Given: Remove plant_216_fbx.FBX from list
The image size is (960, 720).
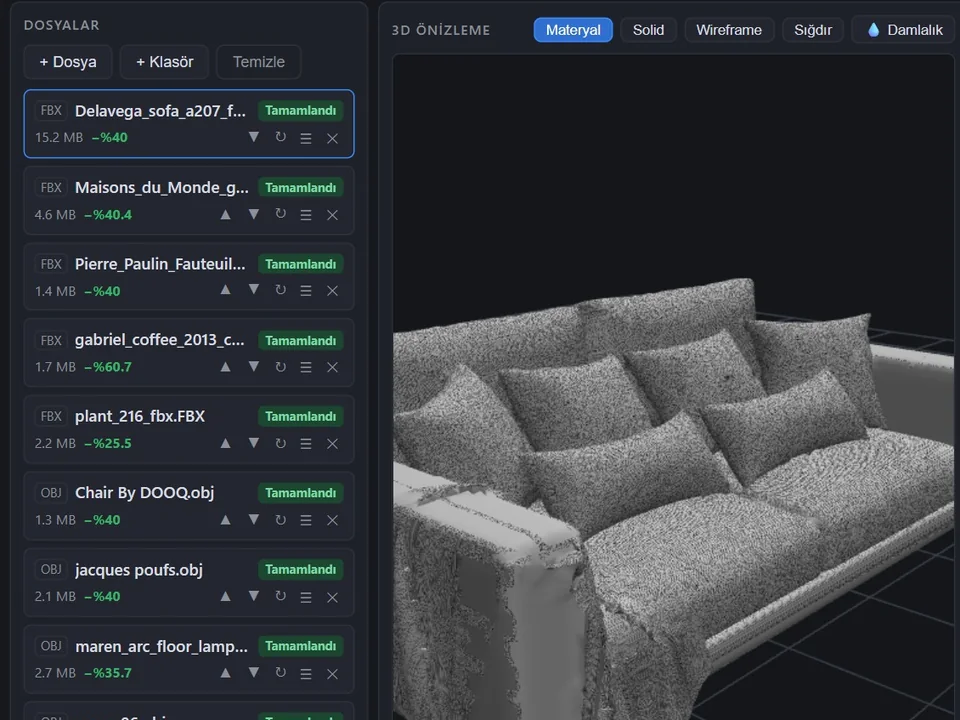Looking at the screenshot, I should [332, 444].
